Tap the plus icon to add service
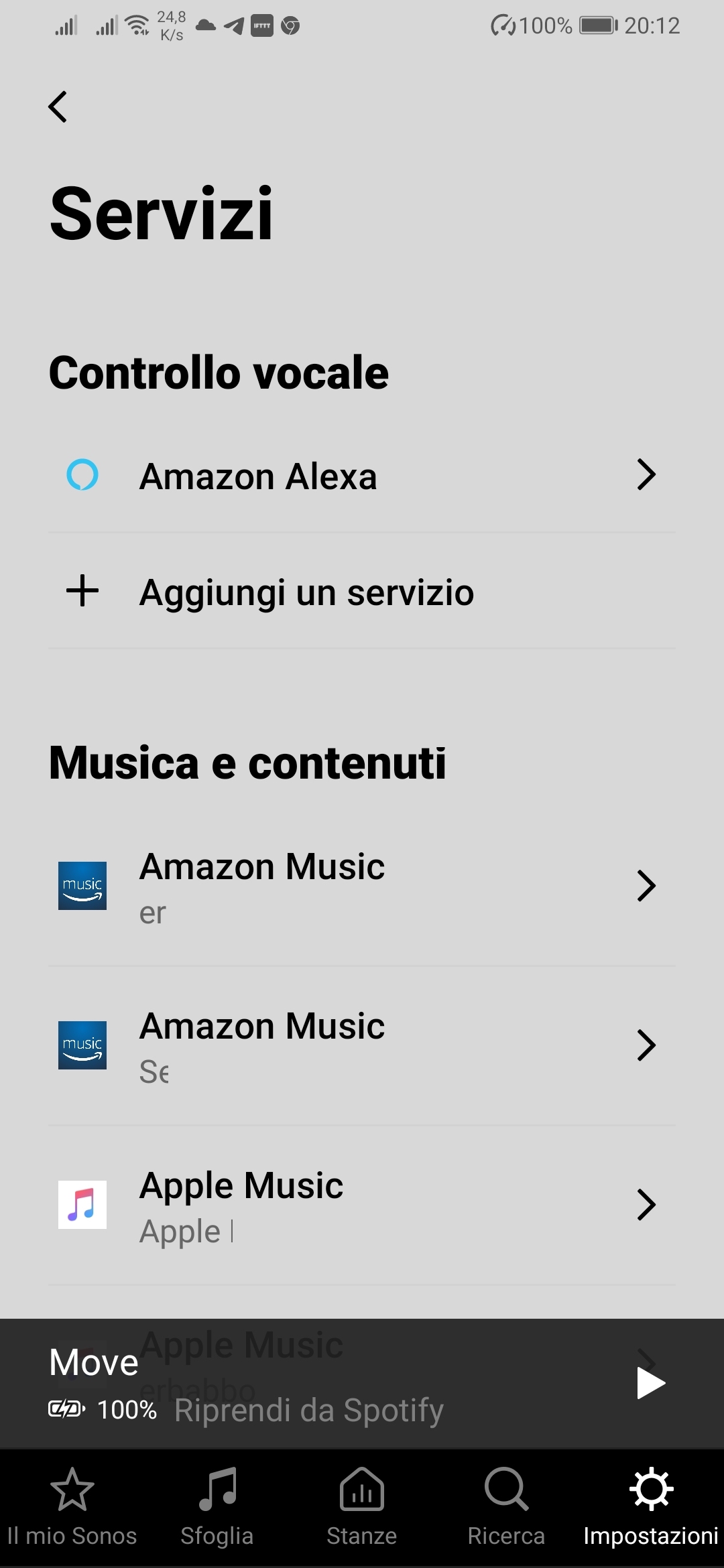 click(x=82, y=591)
